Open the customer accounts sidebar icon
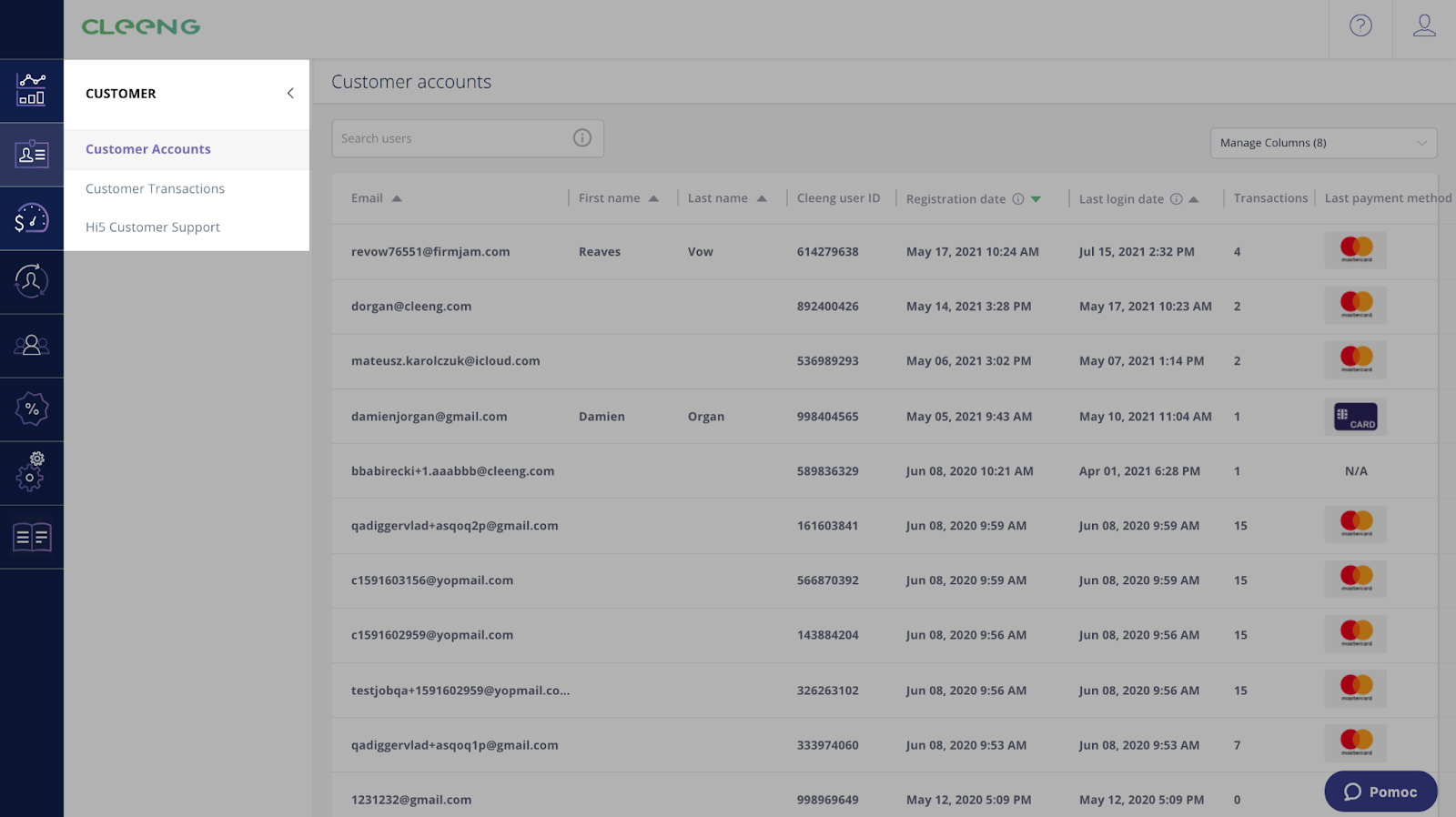 tap(31, 155)
